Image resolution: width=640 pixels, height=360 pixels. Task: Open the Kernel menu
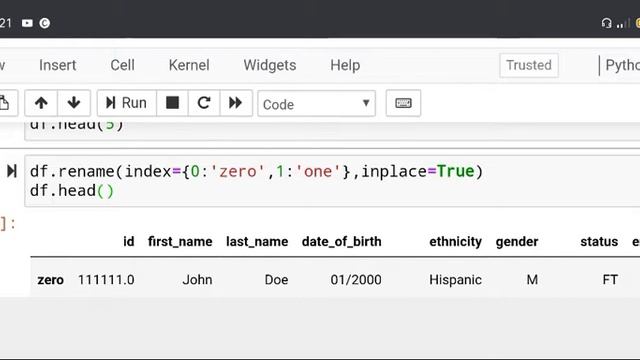[189, 65]
